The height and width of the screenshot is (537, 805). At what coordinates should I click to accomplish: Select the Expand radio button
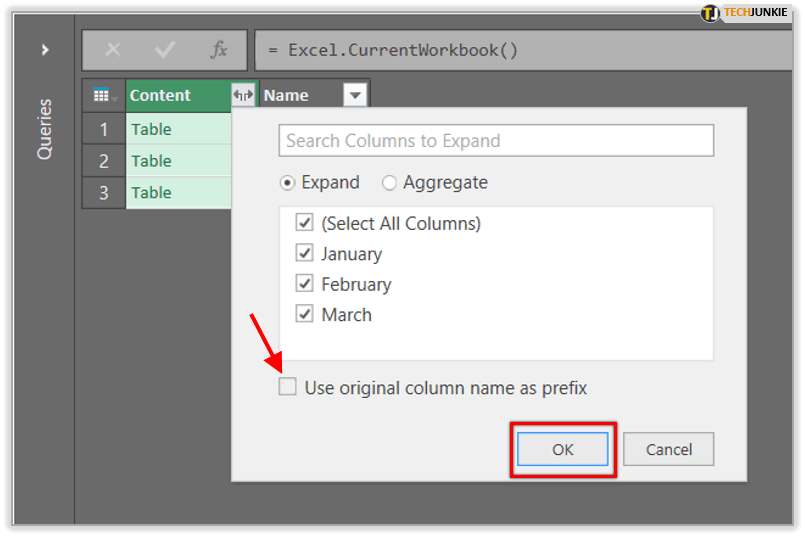pyautogui.click(x=288, y=182)
